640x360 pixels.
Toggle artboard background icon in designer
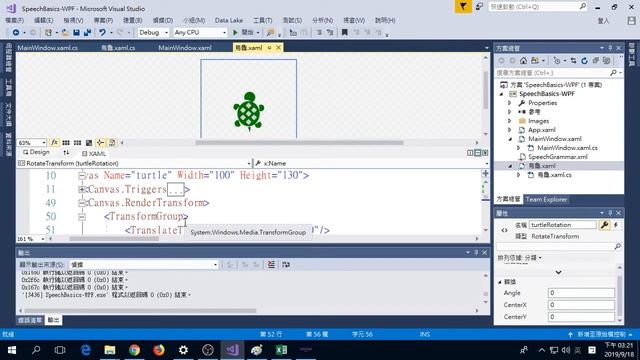(89, 142)
